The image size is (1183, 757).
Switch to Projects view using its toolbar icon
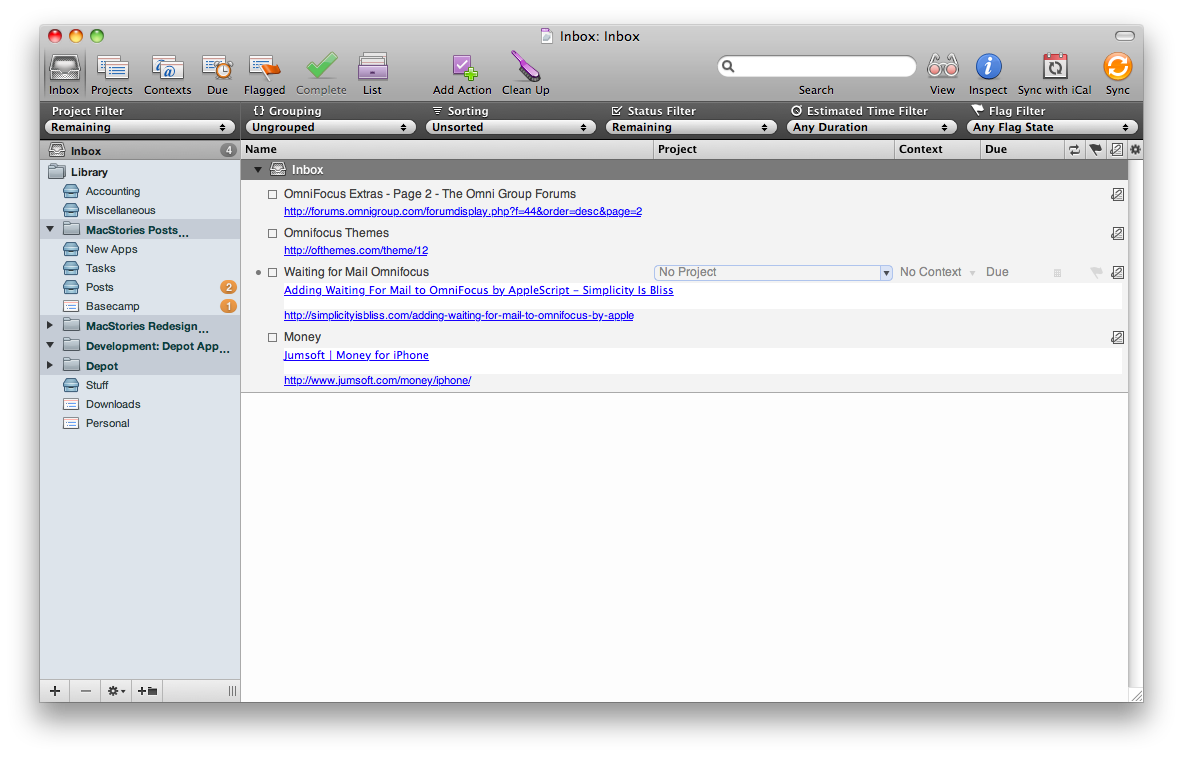[111, 67]
